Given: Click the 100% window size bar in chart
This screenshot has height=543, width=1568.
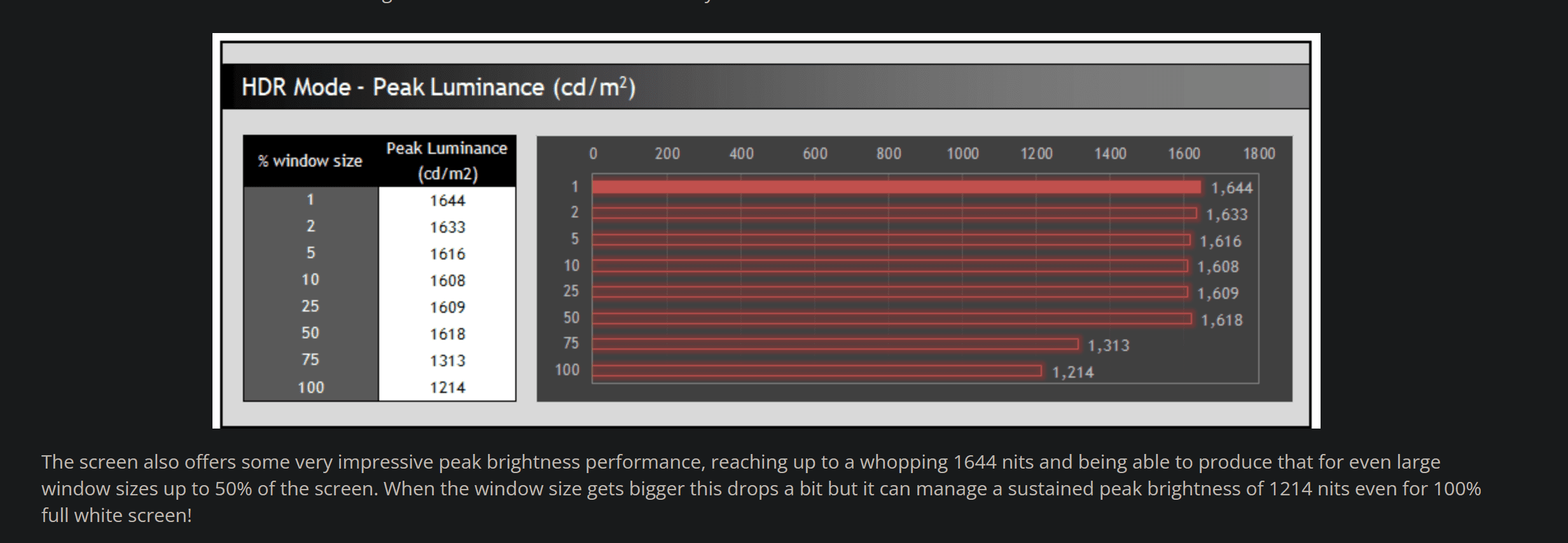Looking at the screenshot, I should click(816, 371).
